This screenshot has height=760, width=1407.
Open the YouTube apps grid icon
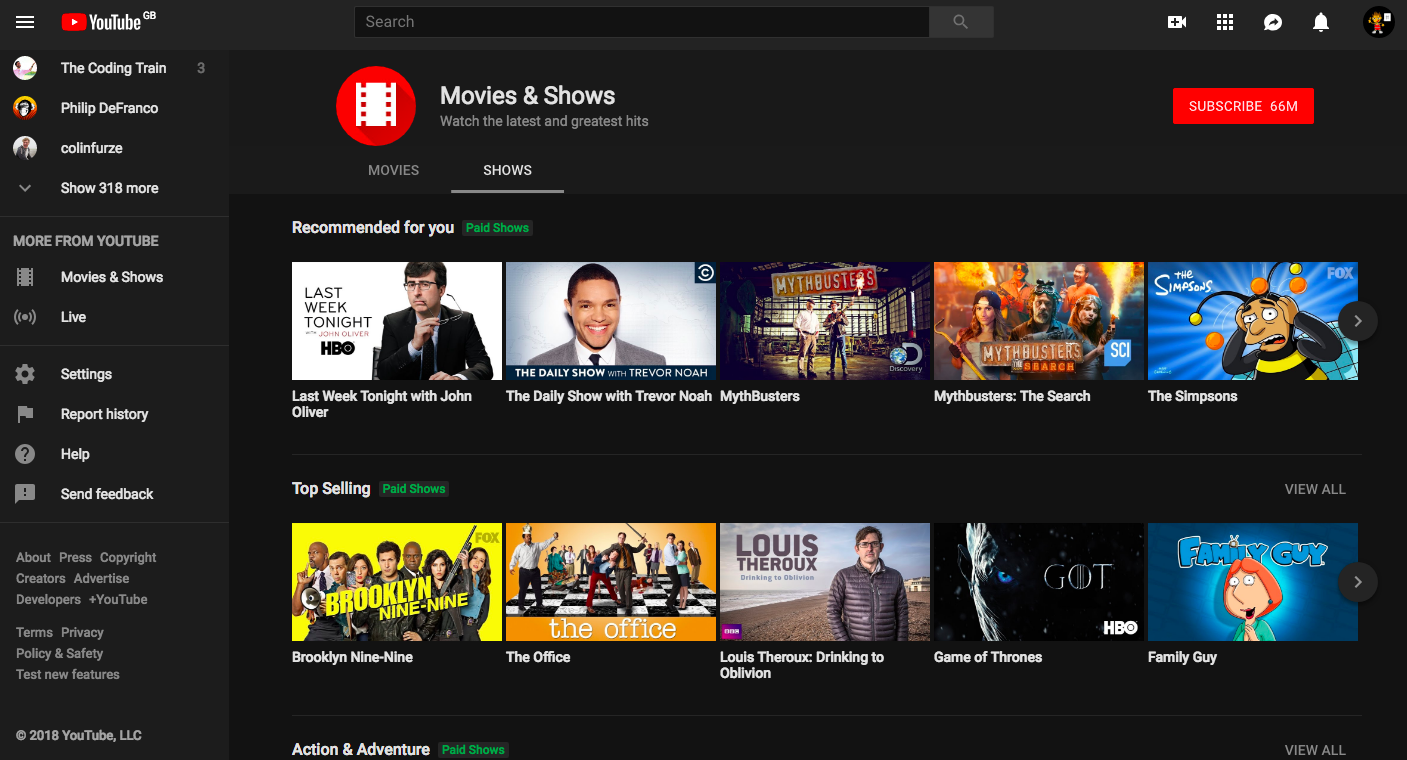1225,22
